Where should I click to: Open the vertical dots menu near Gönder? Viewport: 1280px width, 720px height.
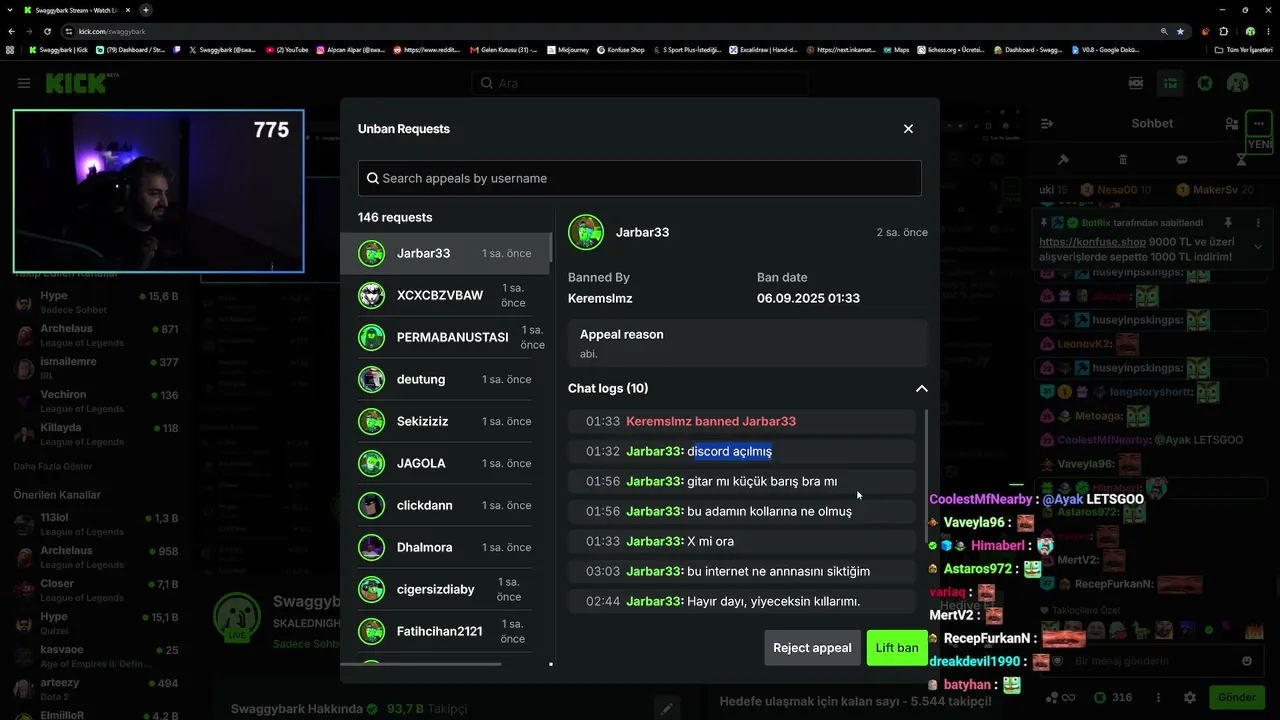point(1159,697)
